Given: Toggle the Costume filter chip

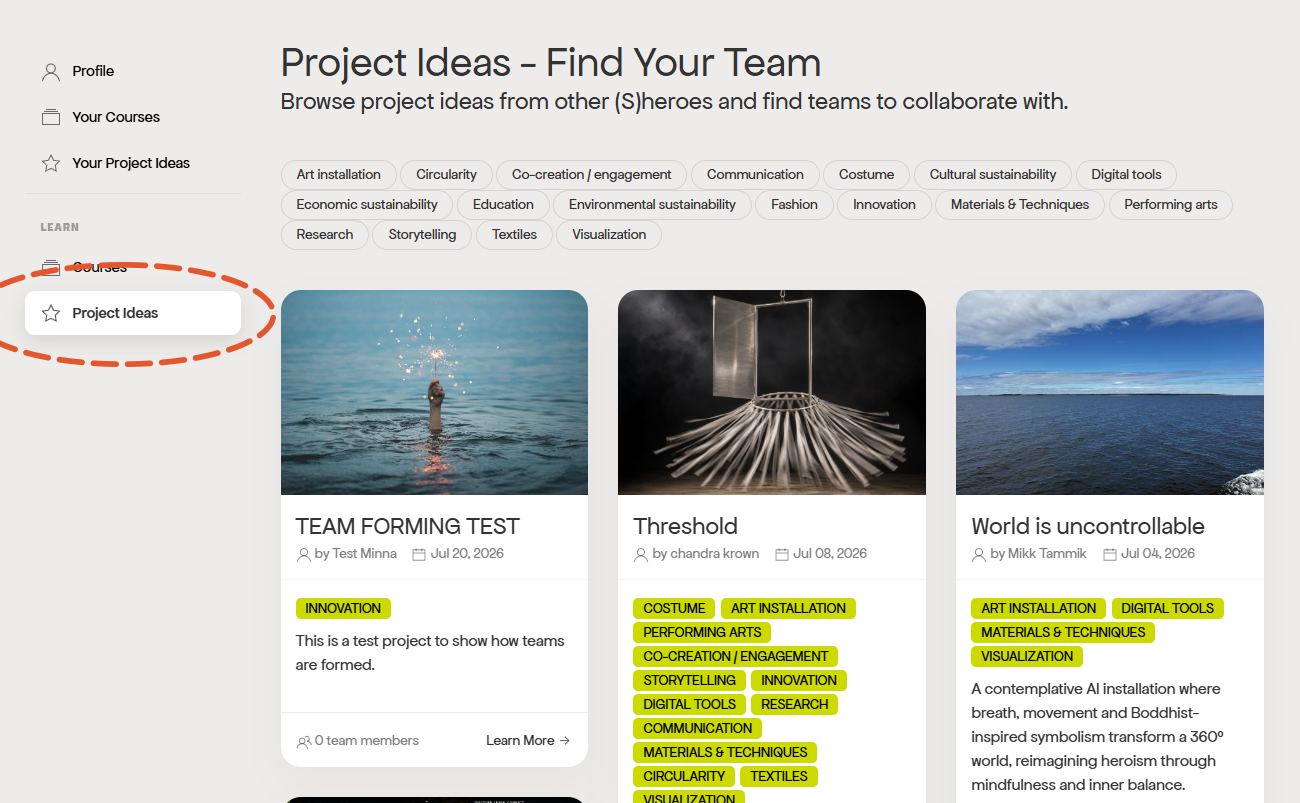Looking at the screenshot, I should click(x=867, y=174).
